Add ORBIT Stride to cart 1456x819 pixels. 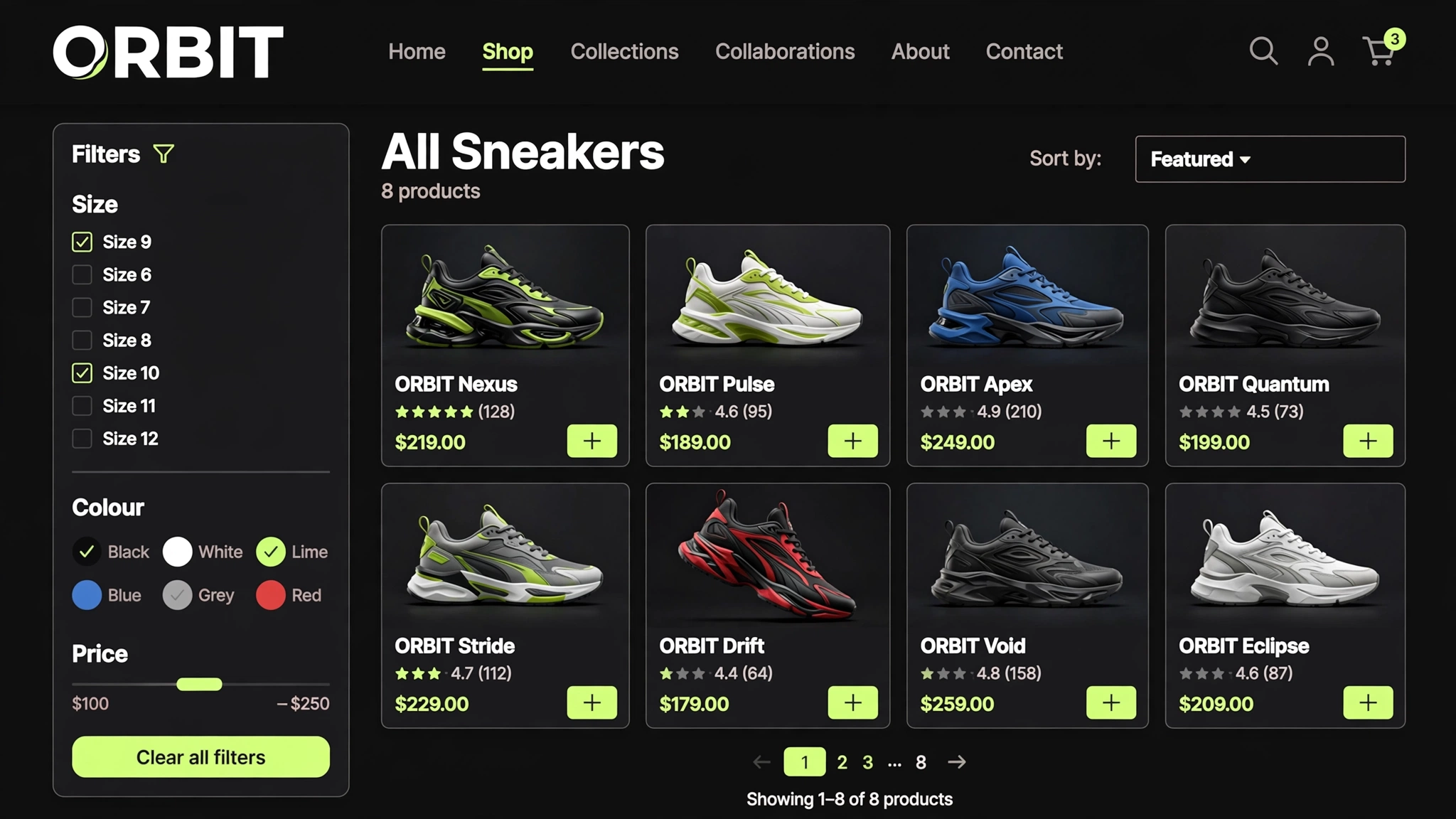(x=591, y=702)
